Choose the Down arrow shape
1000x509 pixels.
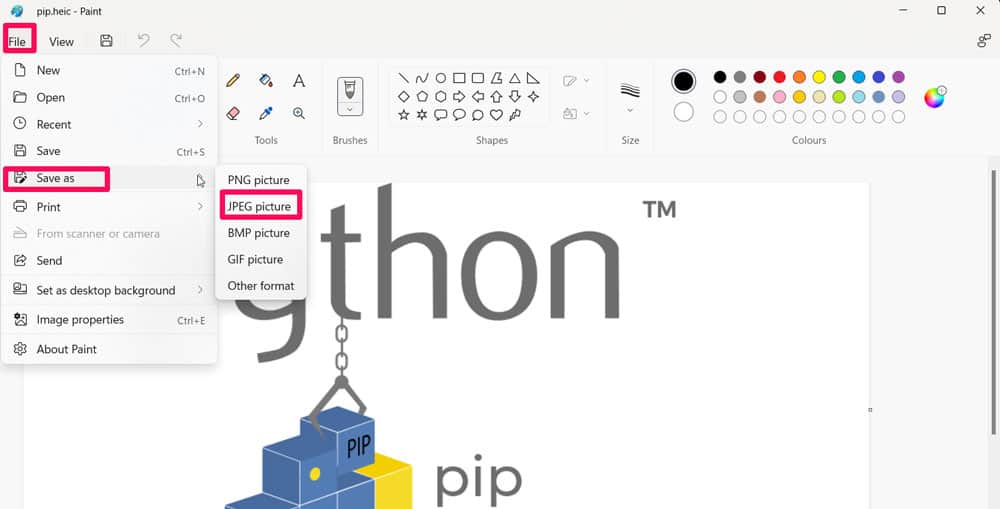[x=515, y=97]
